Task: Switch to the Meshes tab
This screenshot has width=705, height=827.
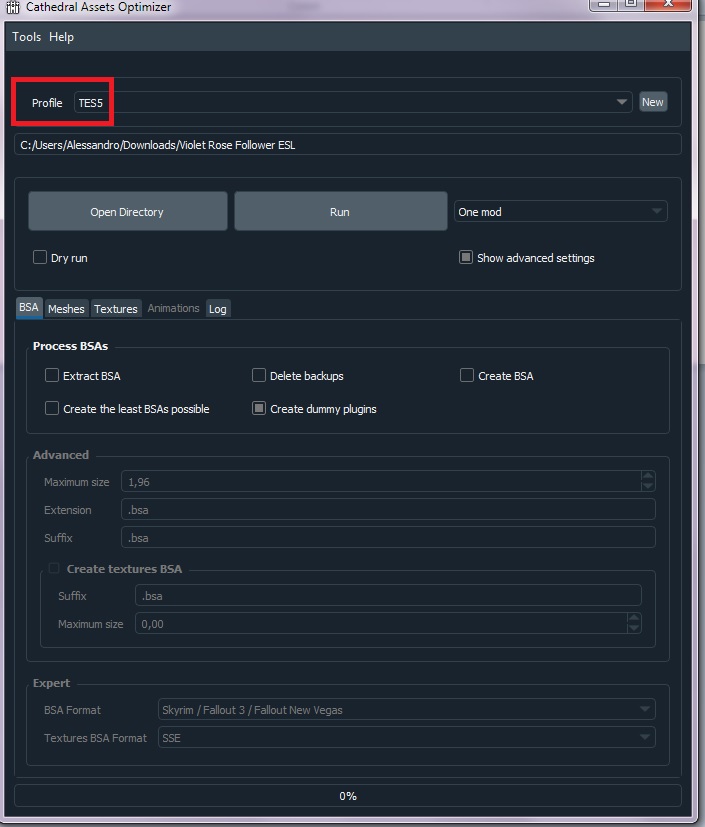Action: [66, 309]
